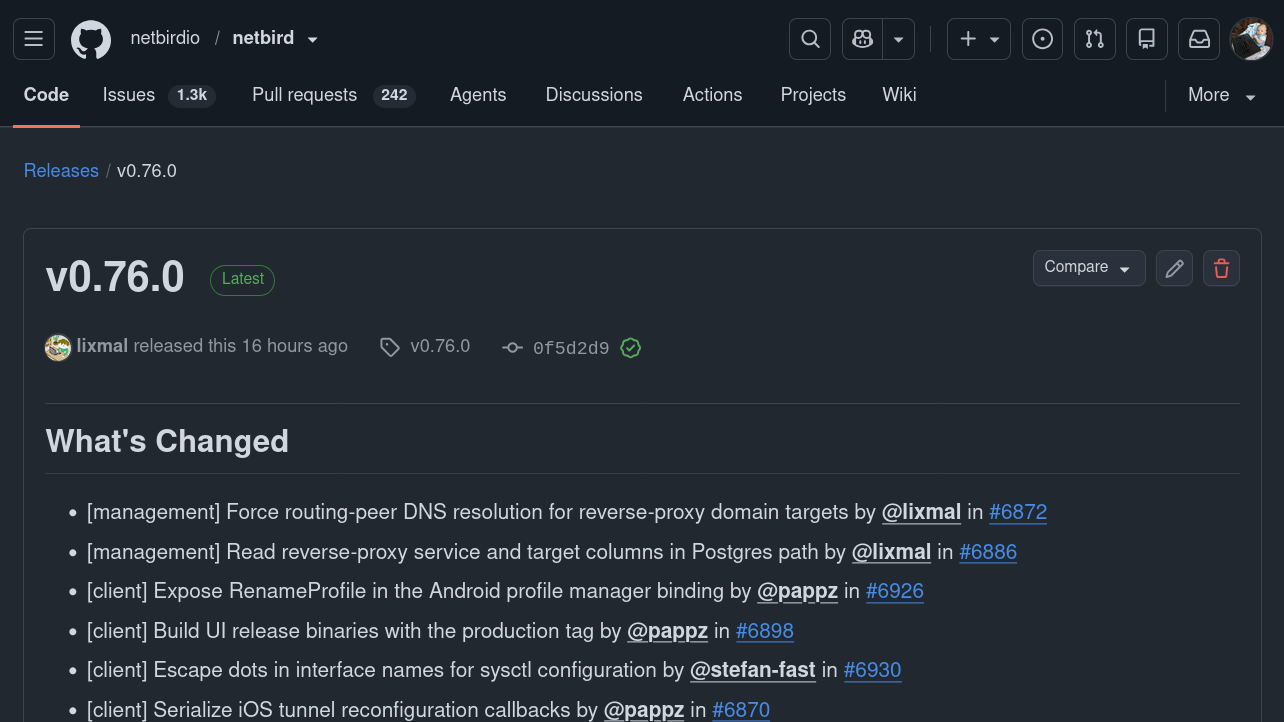Switch to the Projects tab

coord(813,95)
